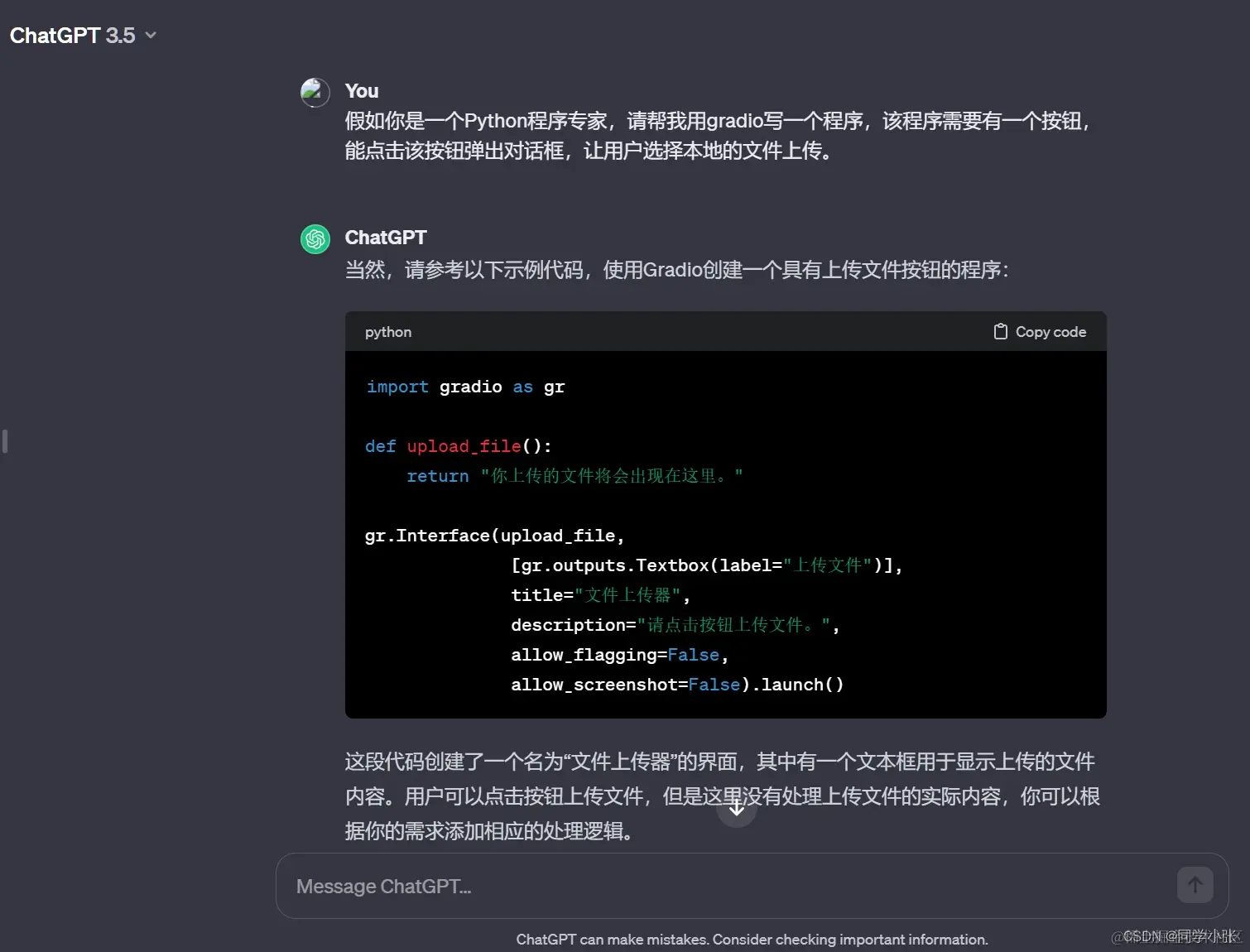
Task: Click the 'You' sender name
Action: point(362,91)
